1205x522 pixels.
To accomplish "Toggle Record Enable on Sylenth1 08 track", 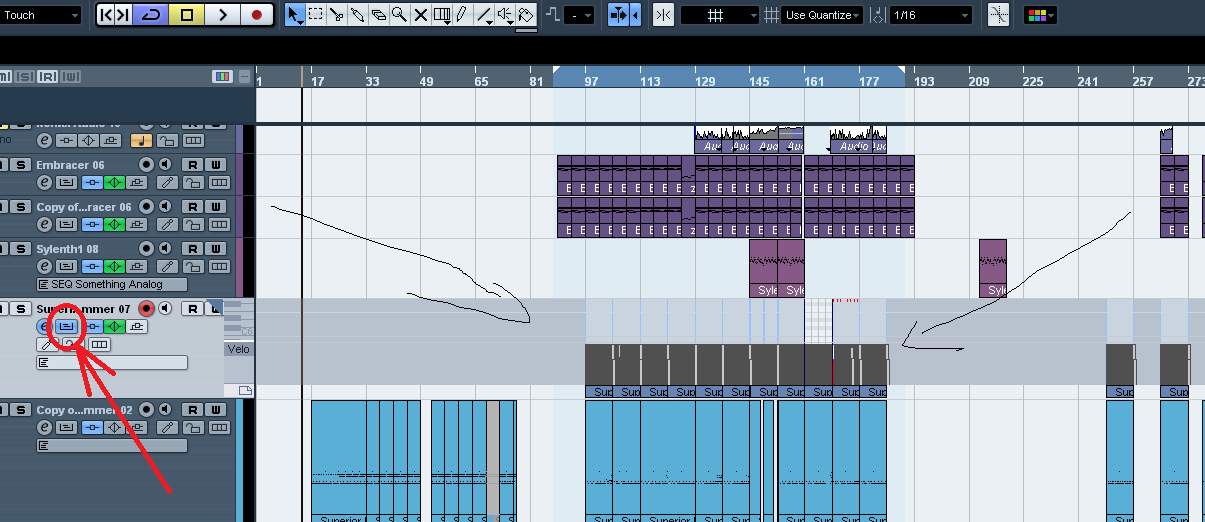I will point(146,249).
